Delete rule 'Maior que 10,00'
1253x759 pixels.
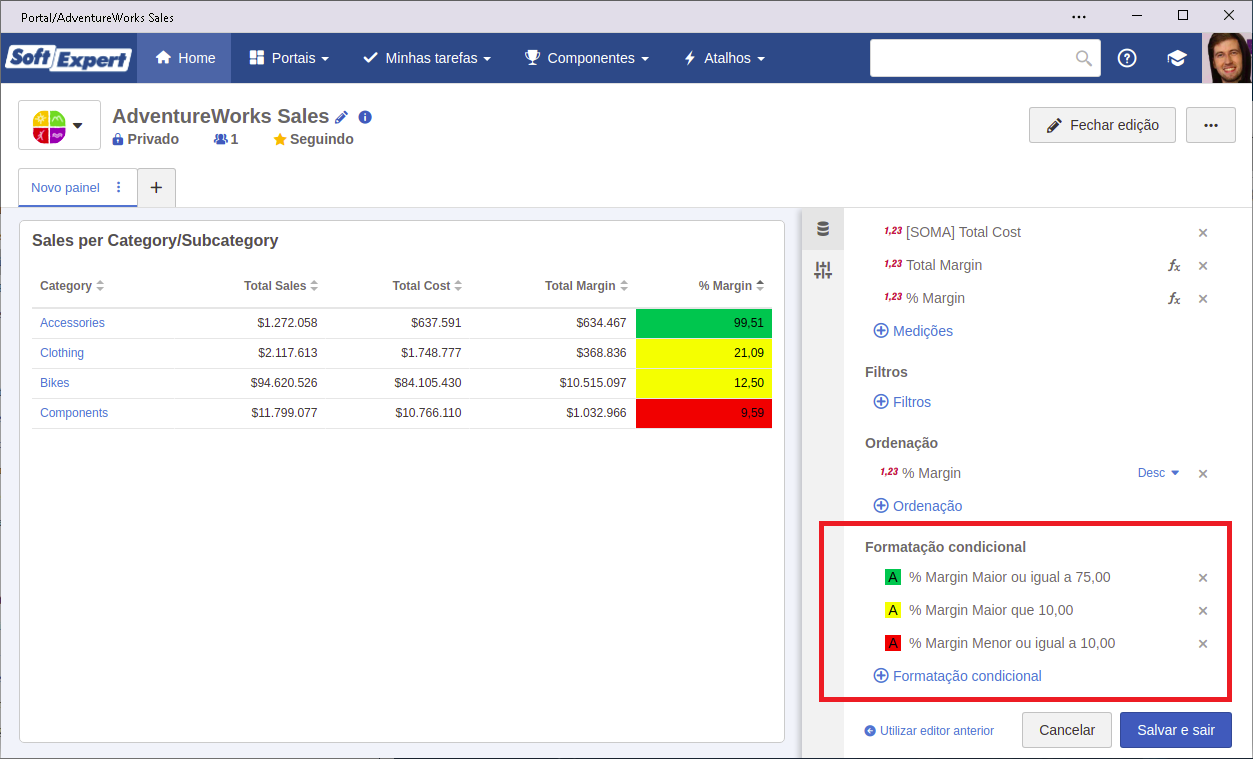(1203, 611)
